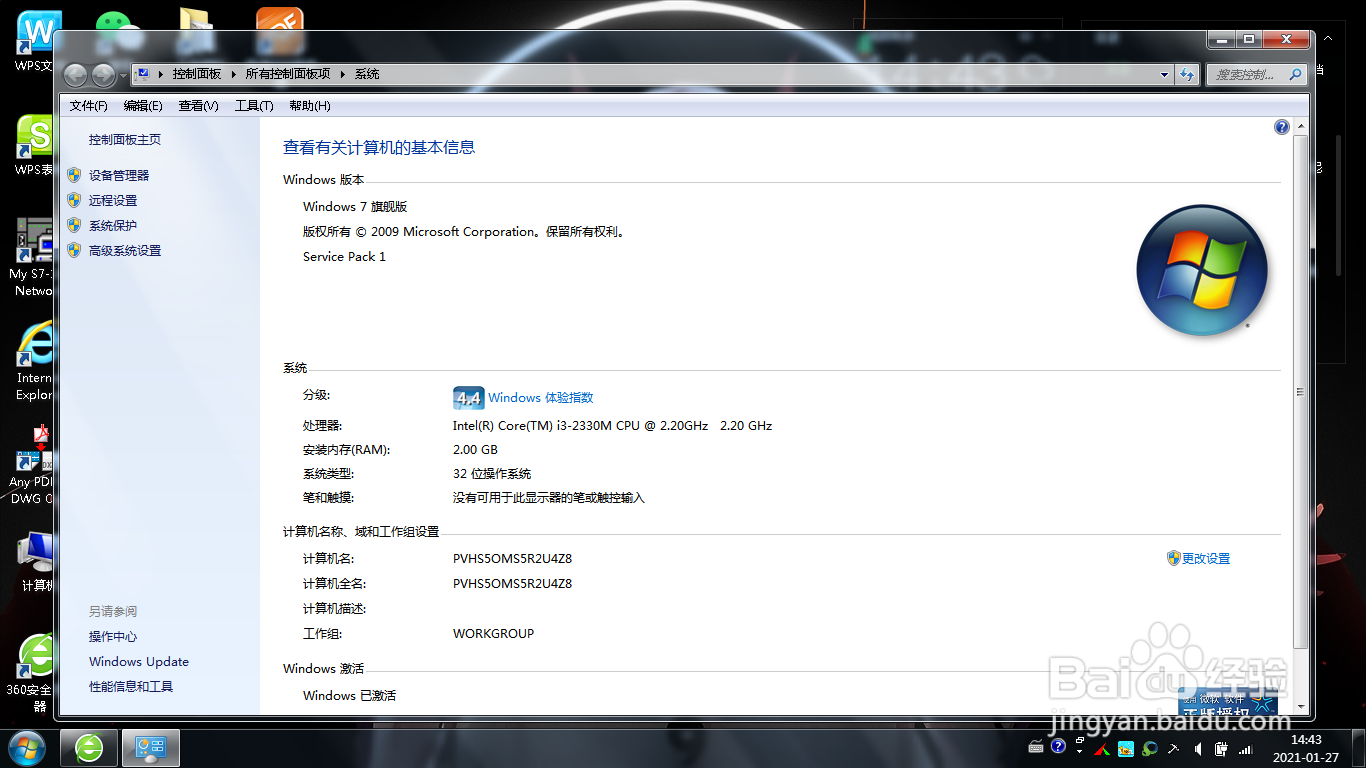Expand breadcrumb arrow before 控制面板
The image size is (1366, 768).
point(161,74)
